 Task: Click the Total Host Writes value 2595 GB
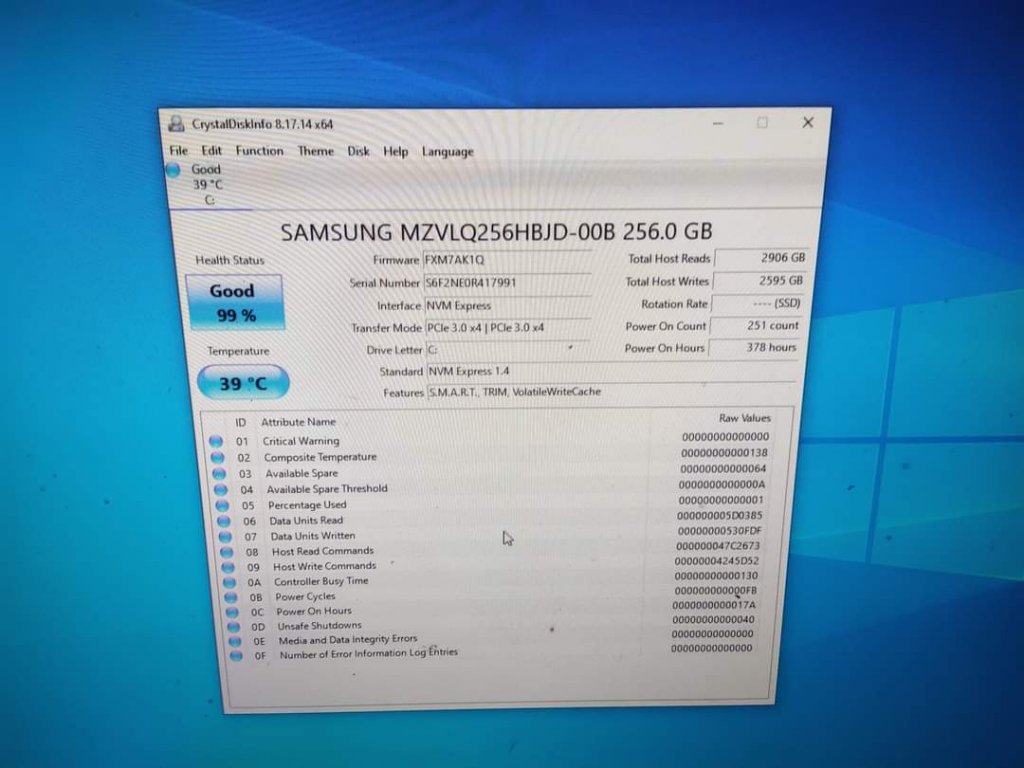point(759,281)
